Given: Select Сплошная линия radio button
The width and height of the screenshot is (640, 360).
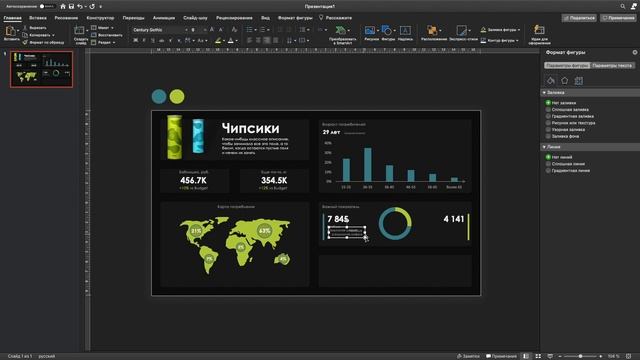Looking at the screenshot, I should pos(548,164).
